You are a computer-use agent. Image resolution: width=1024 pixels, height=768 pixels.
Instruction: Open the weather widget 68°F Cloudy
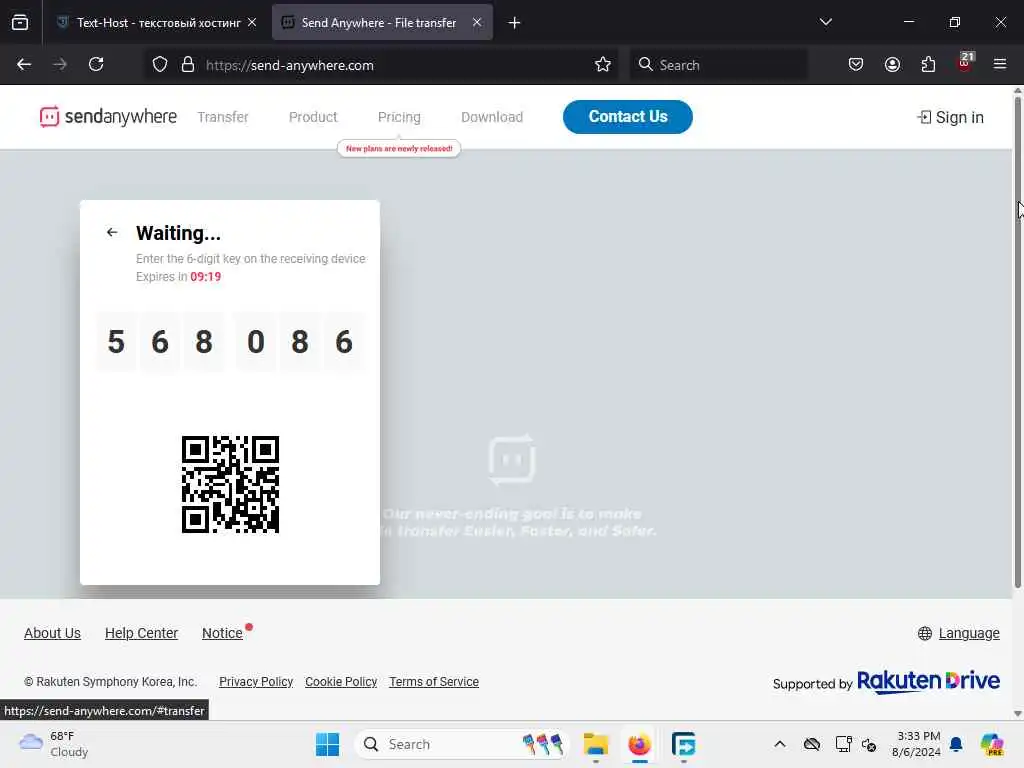pos(54,744)
